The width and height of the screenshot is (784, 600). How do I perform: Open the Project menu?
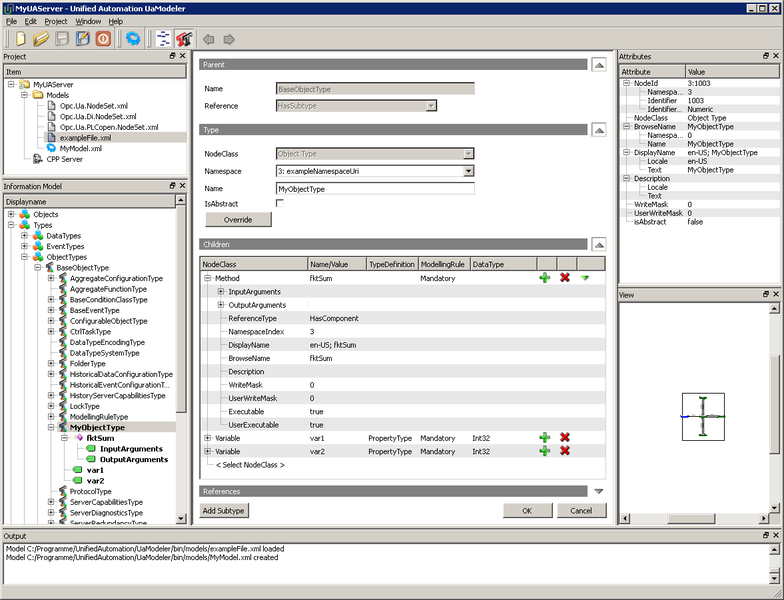56,21
